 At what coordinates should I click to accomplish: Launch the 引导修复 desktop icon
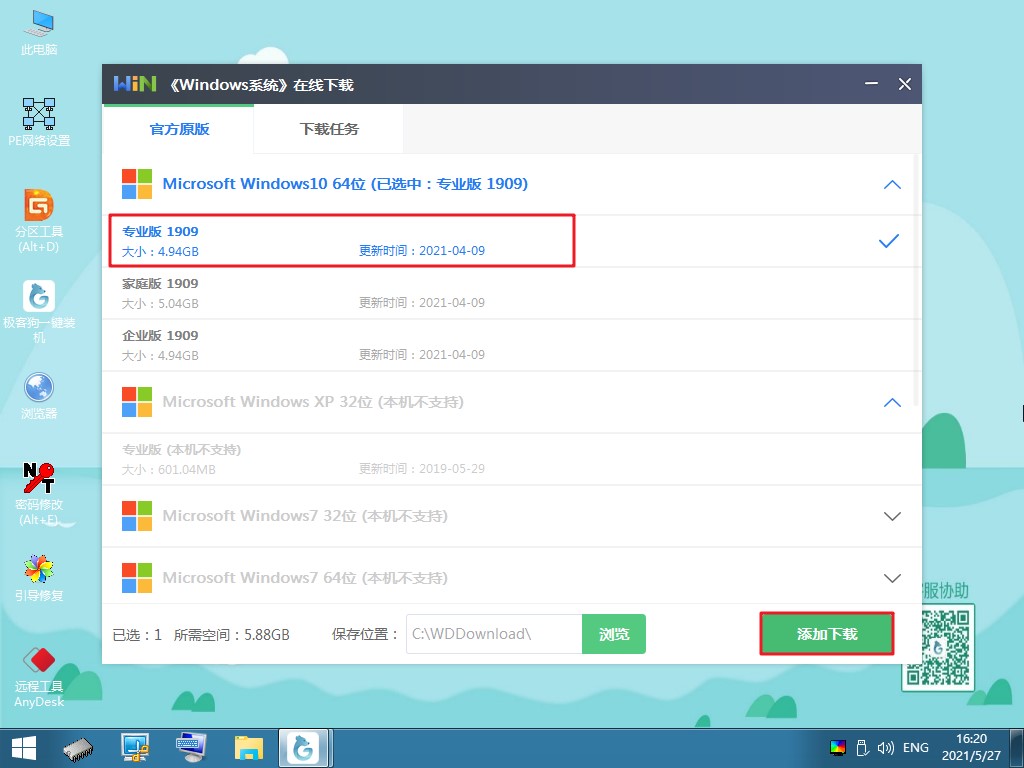39,577
